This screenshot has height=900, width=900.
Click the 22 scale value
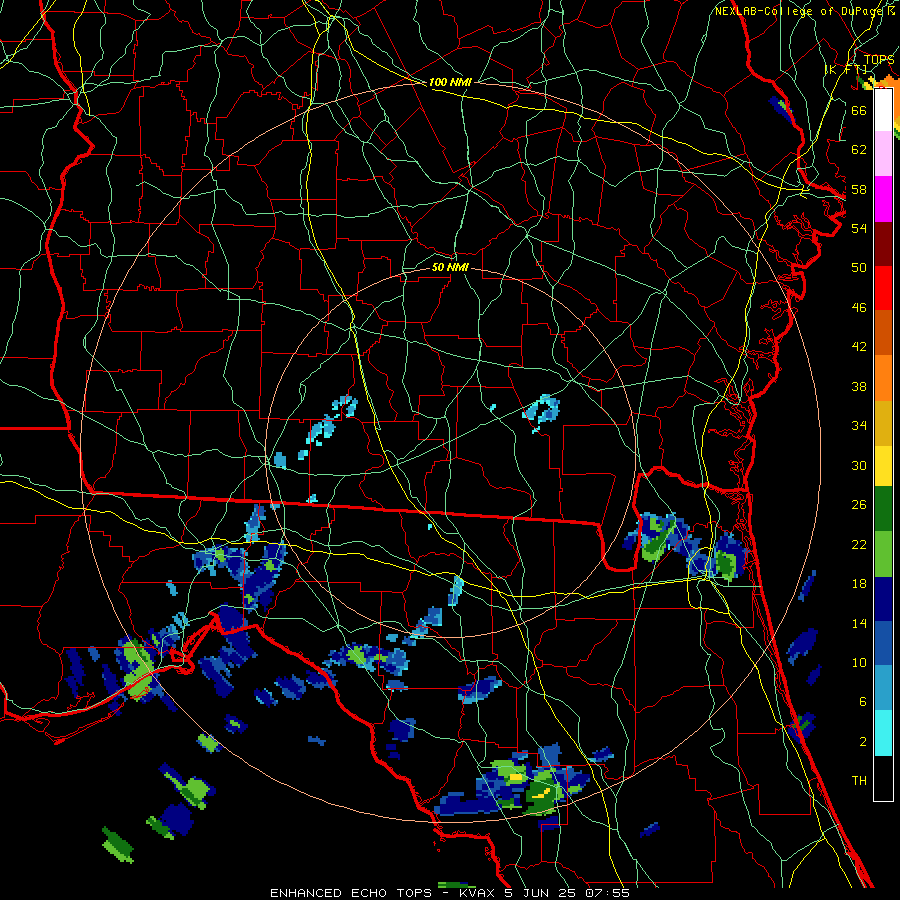click(x=859, y=544)
